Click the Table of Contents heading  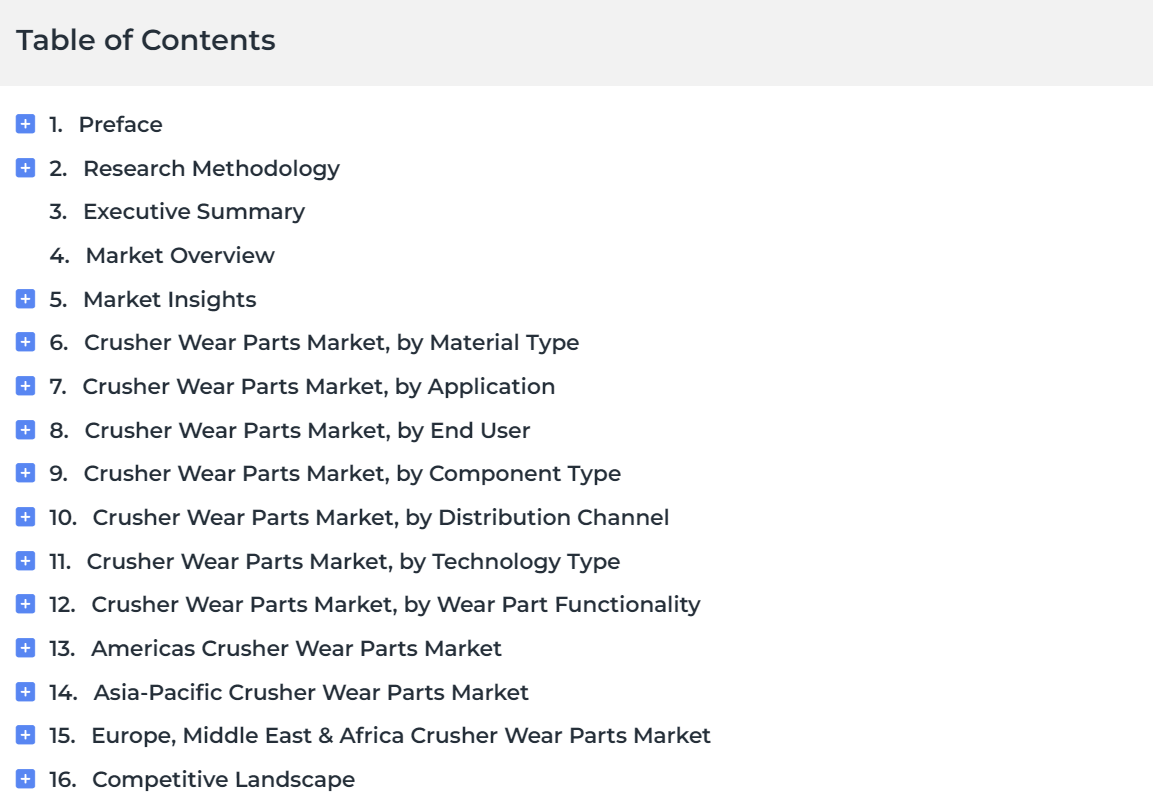[146, 40]
